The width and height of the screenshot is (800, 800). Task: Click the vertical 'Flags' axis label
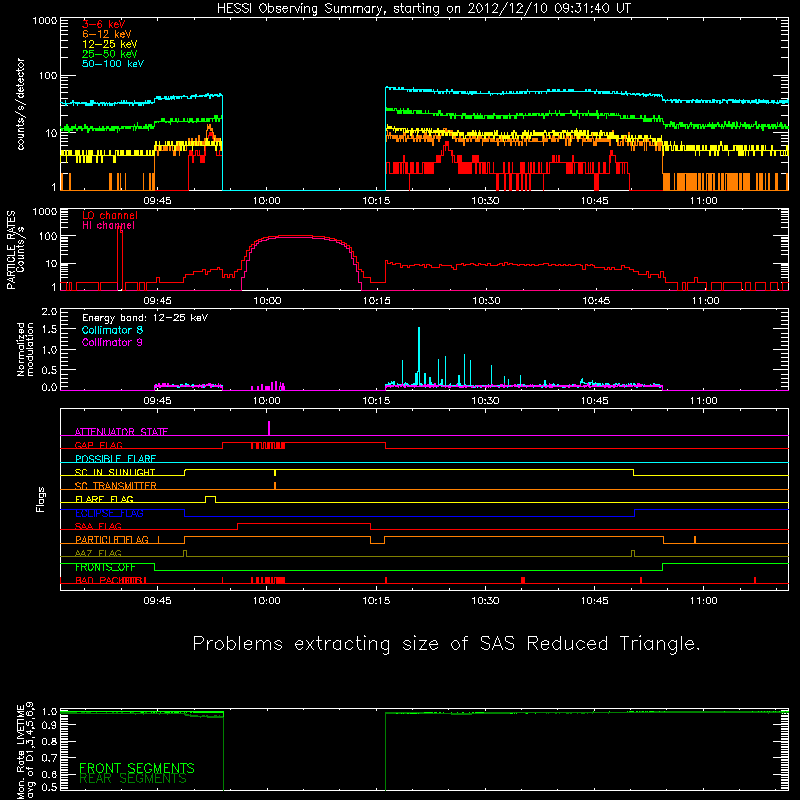pos(40,499)
